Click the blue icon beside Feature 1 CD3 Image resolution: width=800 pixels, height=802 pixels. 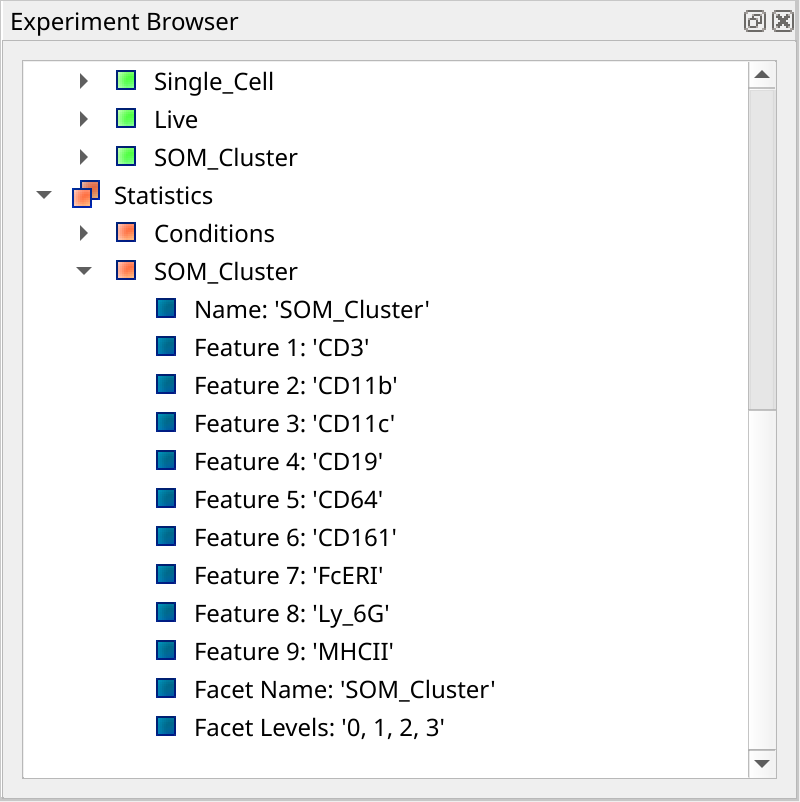[x=166, y=347]
